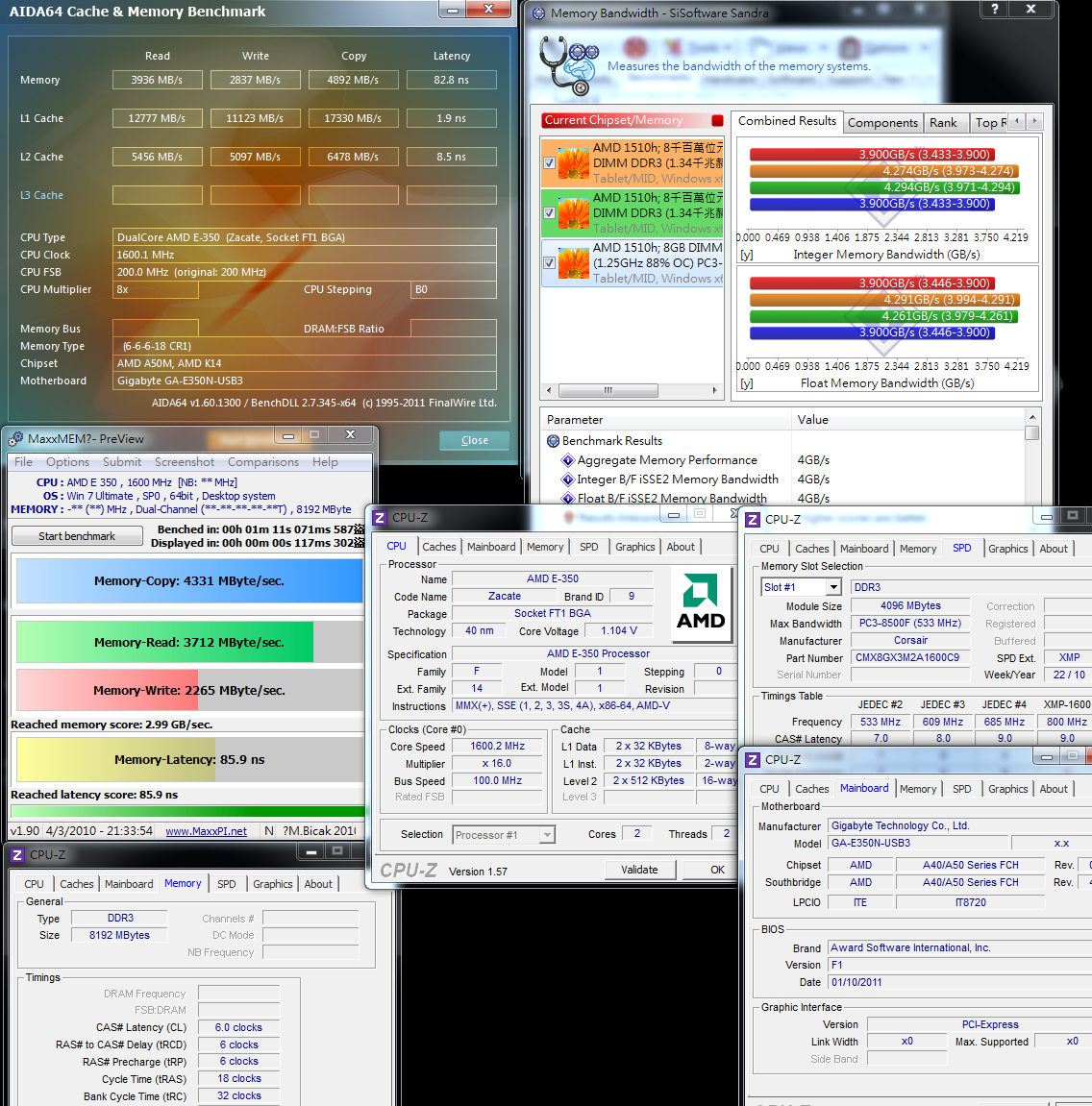Open Options menu in MaxxMEM
Screen dimensions: 1092x1106
coord(67,462)
